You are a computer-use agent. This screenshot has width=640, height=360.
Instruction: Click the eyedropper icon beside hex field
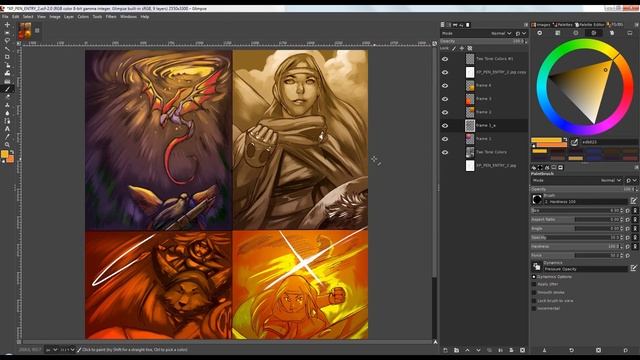pyautogui.click(x=574, y=142)
